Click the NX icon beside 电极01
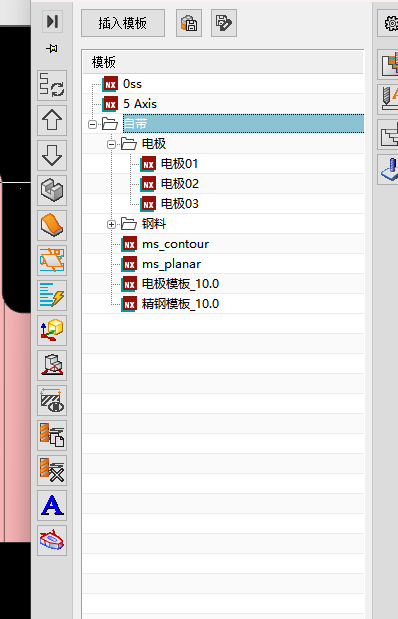The image size is (398, 619). (x=148, y=164)
